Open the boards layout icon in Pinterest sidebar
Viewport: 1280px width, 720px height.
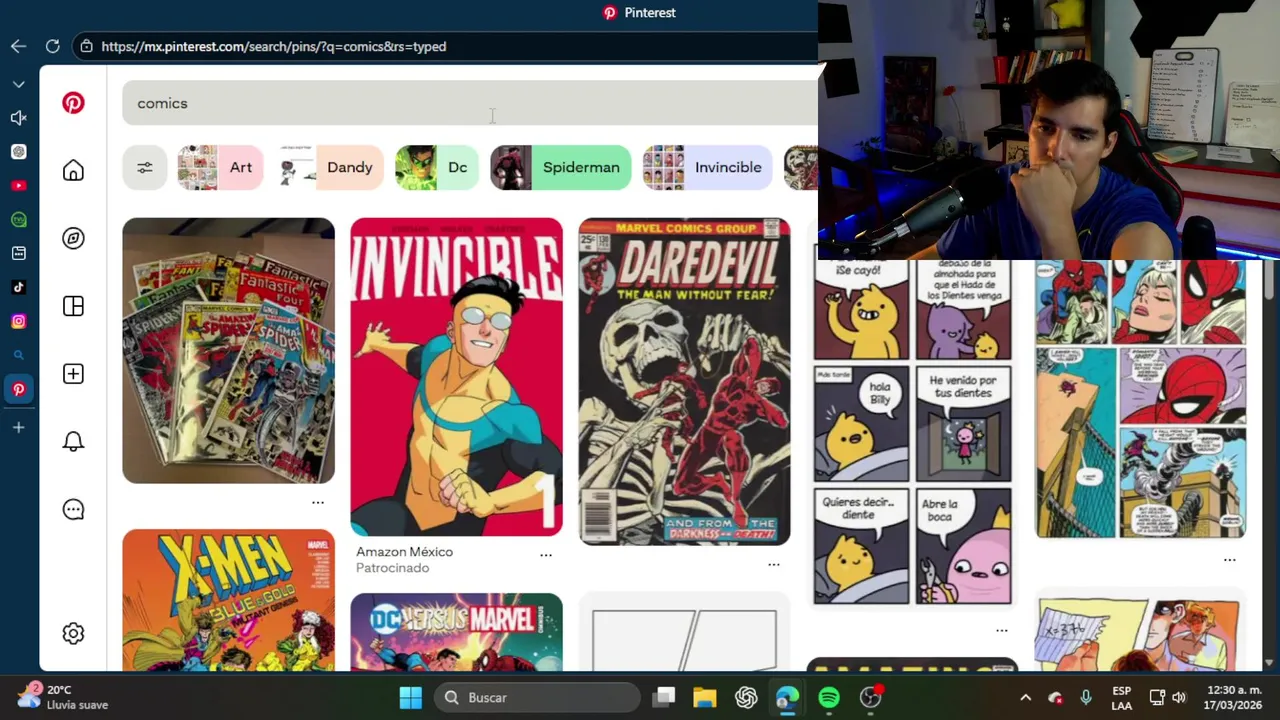point(73,306)
